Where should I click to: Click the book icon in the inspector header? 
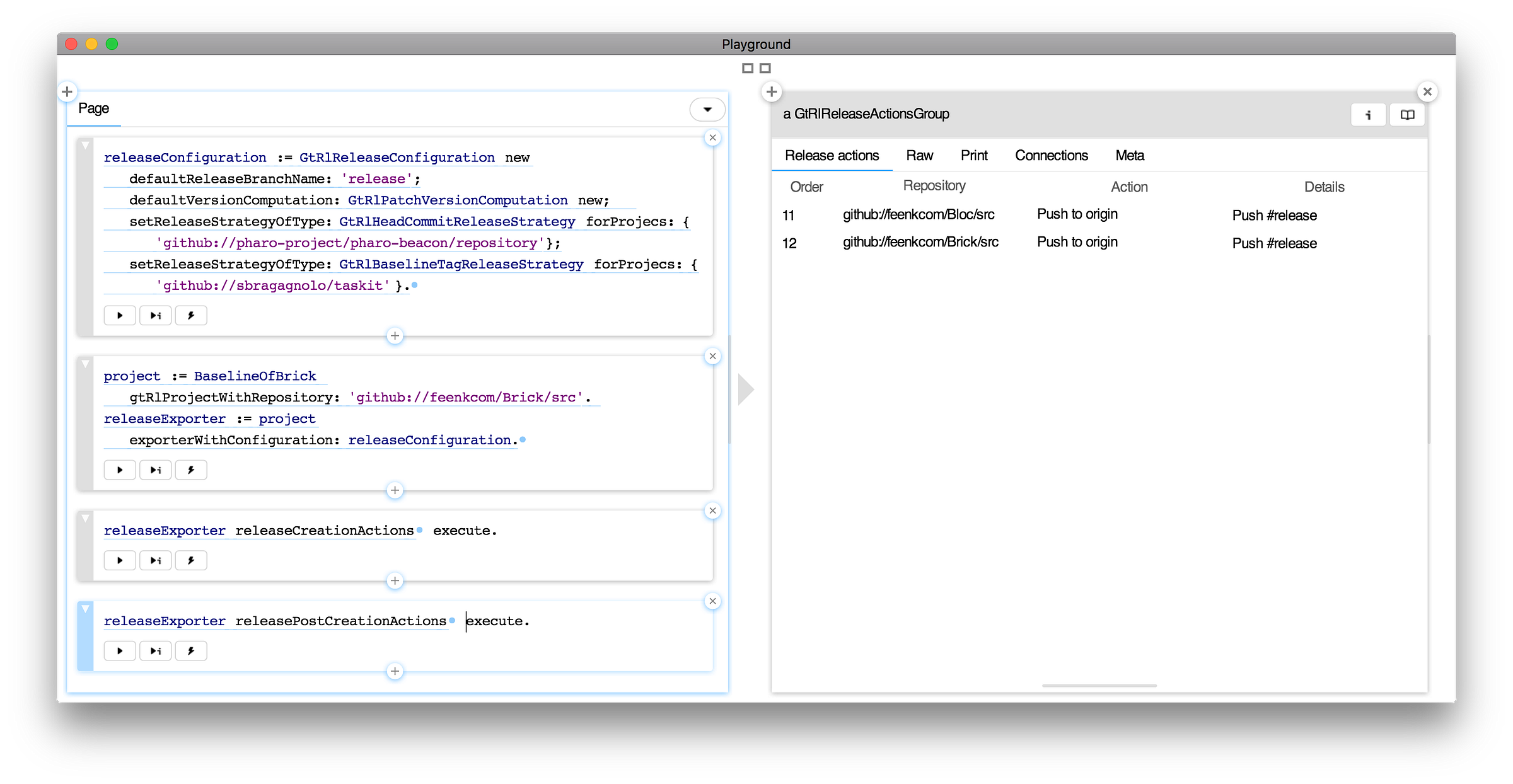coord(1407,115)
